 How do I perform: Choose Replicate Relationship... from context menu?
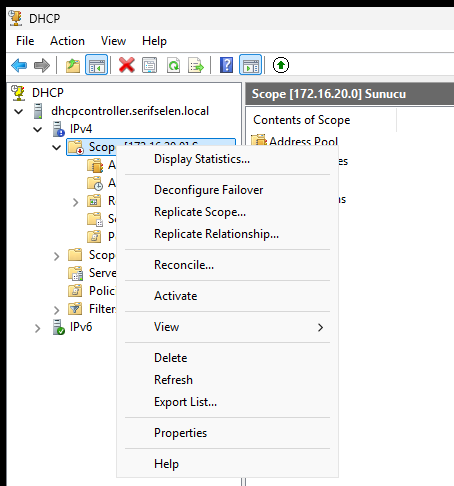[x=227, y=234]
